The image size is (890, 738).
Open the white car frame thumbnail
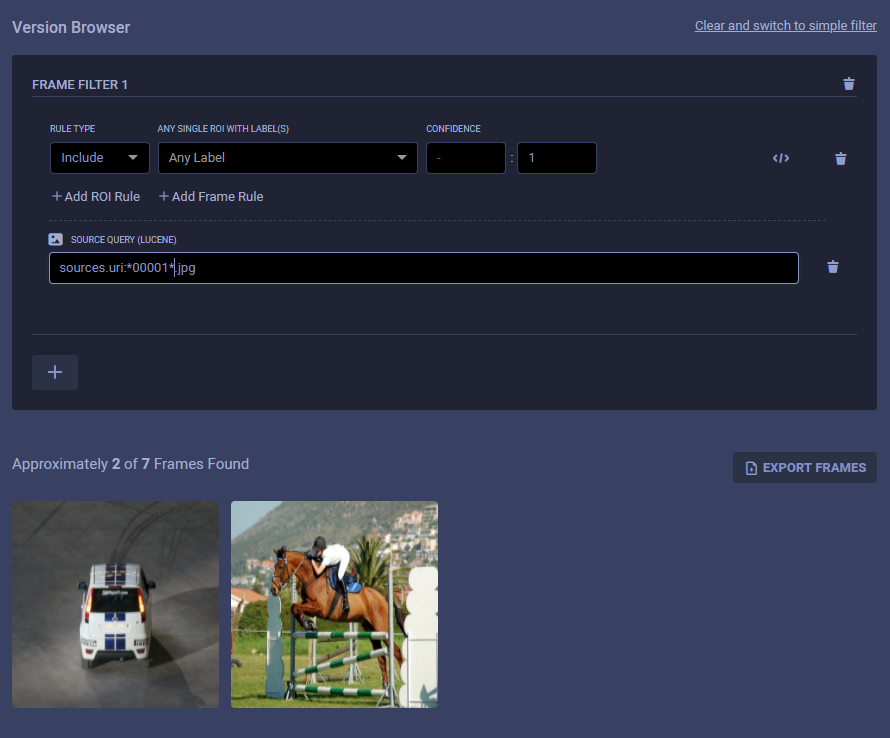click(x=115, y=604)
